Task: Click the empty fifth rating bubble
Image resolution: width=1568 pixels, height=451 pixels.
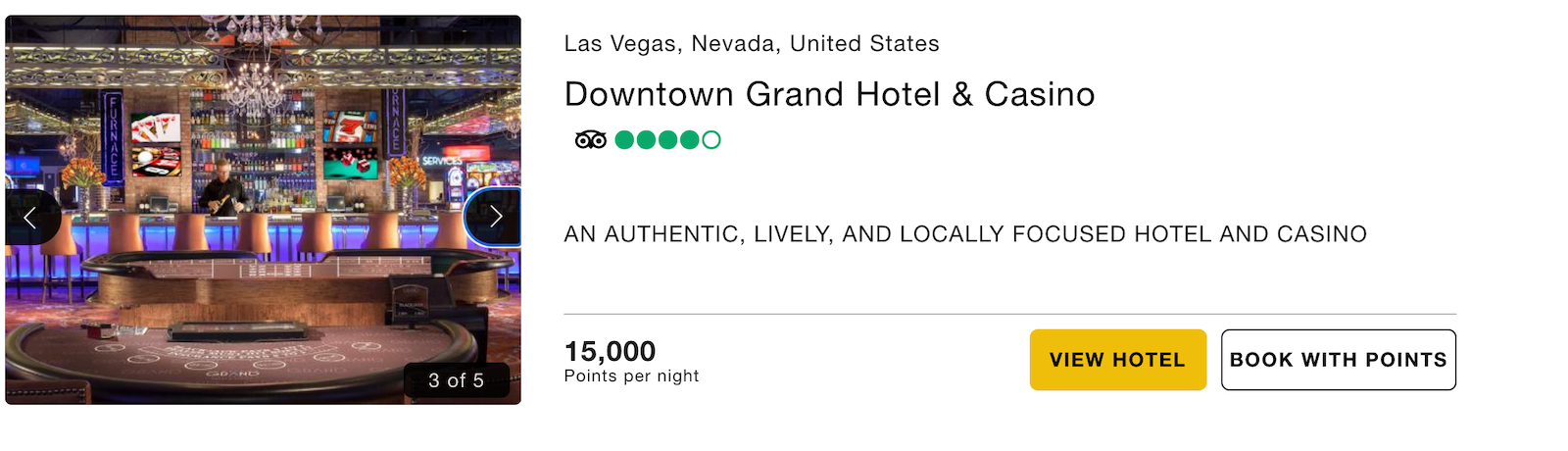Action: [711, 140]
